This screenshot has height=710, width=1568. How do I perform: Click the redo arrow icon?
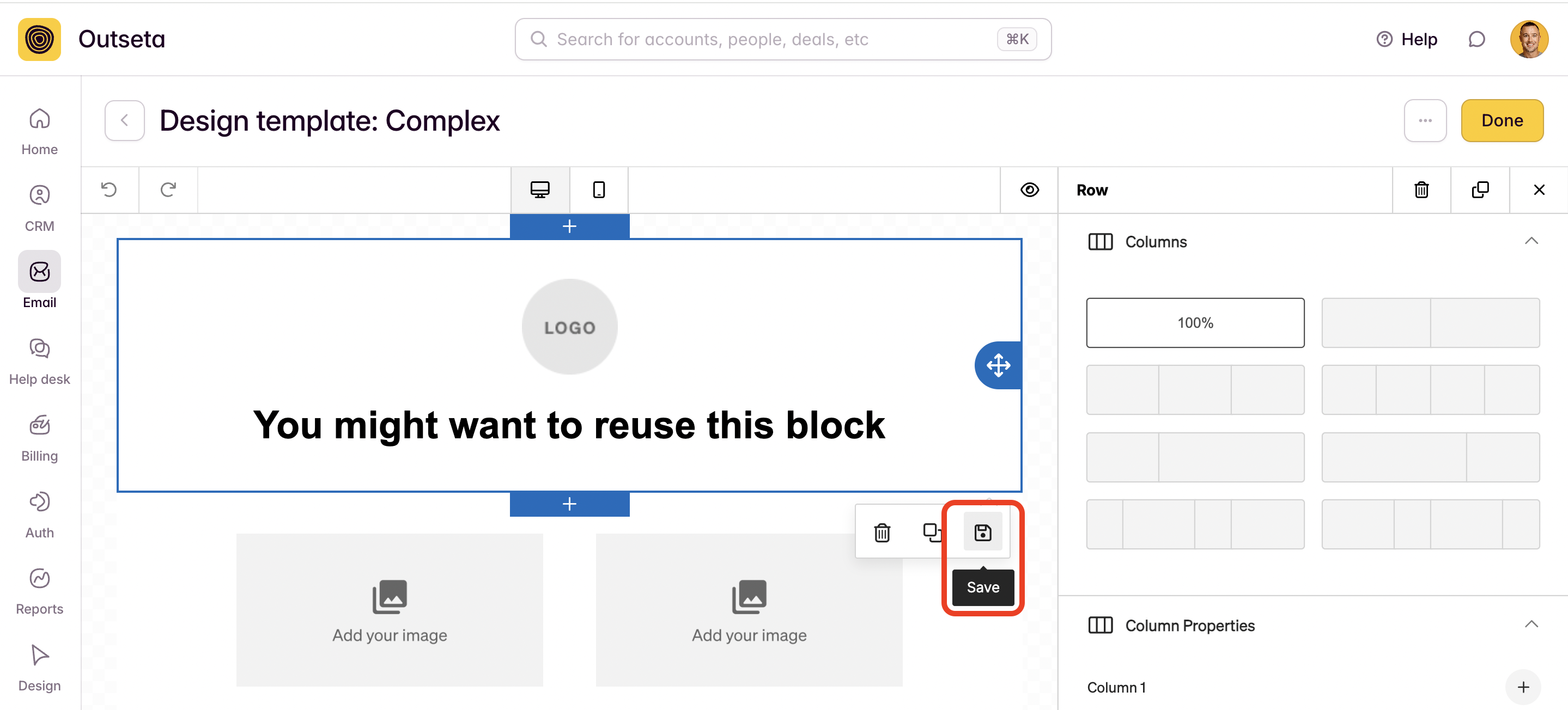168,190
